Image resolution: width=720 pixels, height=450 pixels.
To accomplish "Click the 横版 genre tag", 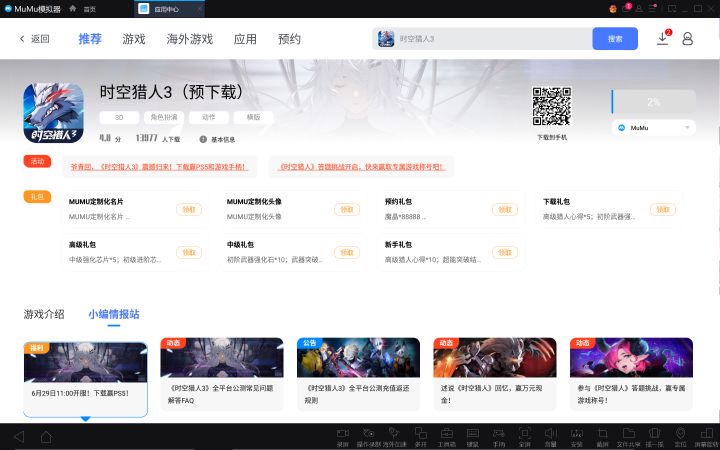I will (x=253, y=118).
